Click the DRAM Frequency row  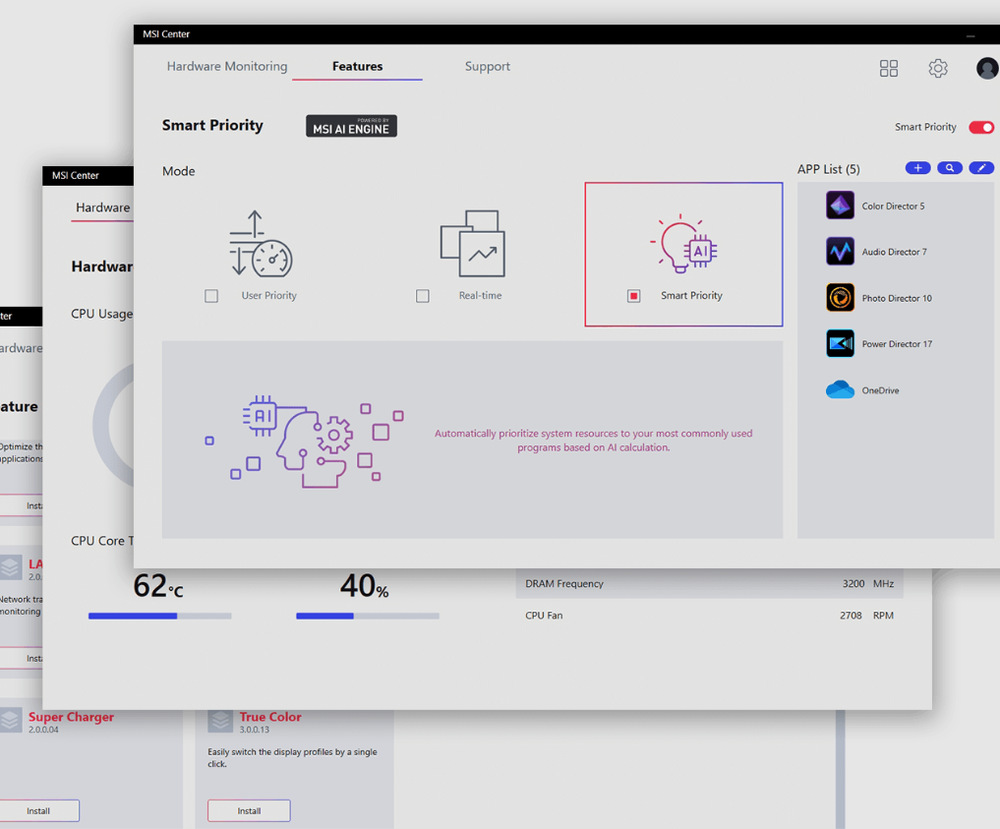pyautogui.click(x=709, y=583)
